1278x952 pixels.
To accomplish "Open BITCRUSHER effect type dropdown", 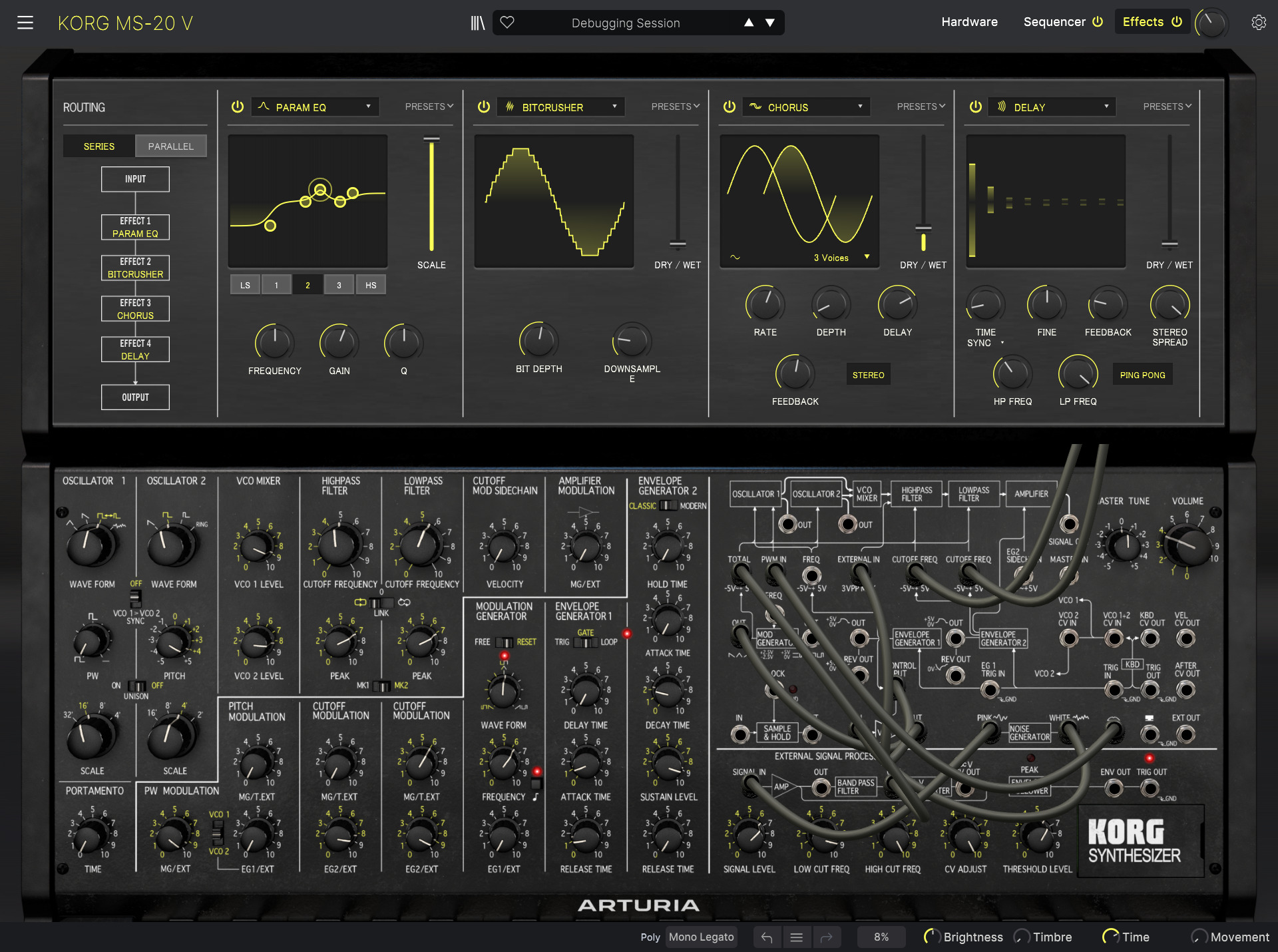I will click(561, 107).
